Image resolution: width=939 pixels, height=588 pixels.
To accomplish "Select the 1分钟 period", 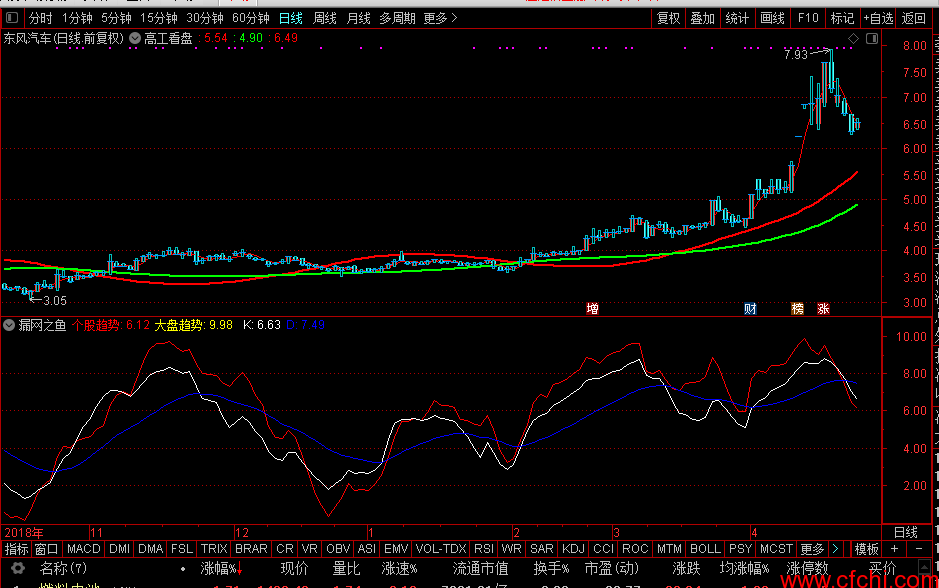I will pyautogui.click(x=77, y=19).
